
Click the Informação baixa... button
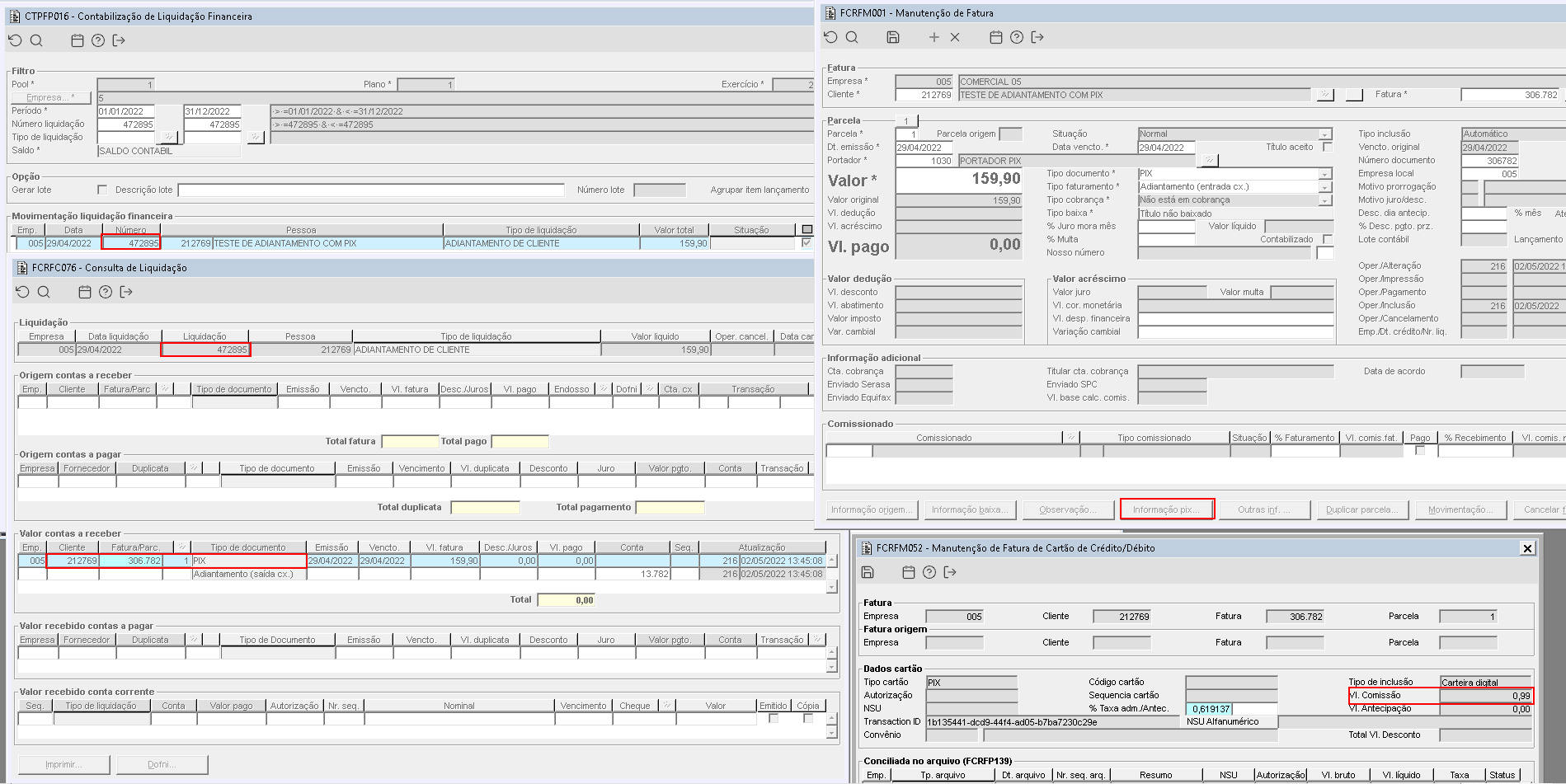click(970, 509)
